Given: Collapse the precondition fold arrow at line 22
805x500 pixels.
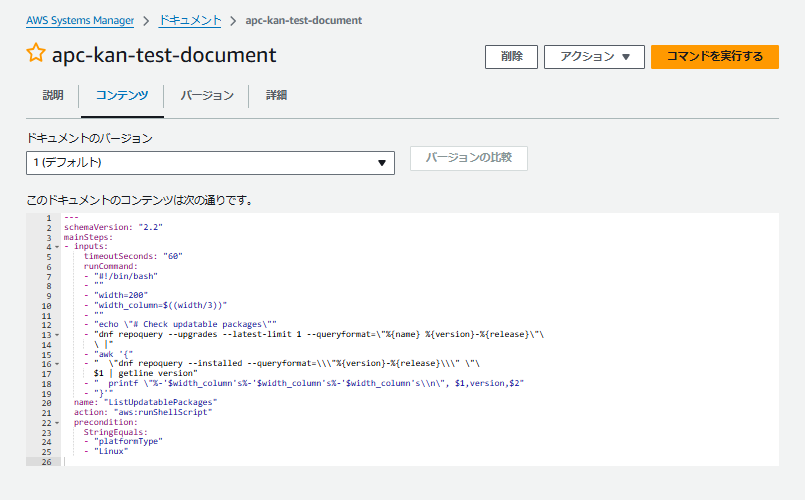Looking at the screenshot, I should point(57,423).
